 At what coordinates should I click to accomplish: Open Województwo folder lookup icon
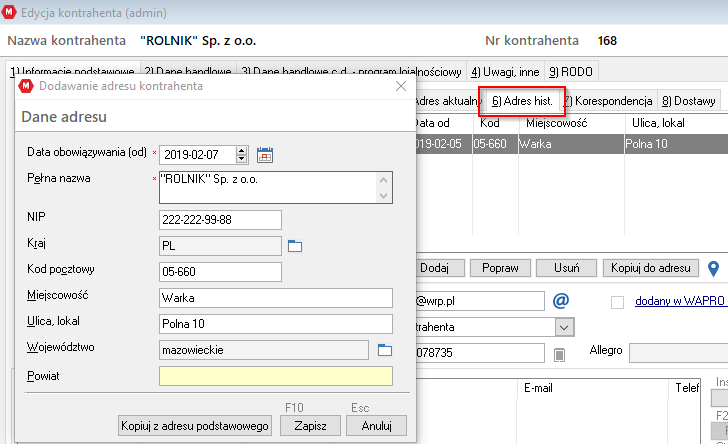coord(385,350)
